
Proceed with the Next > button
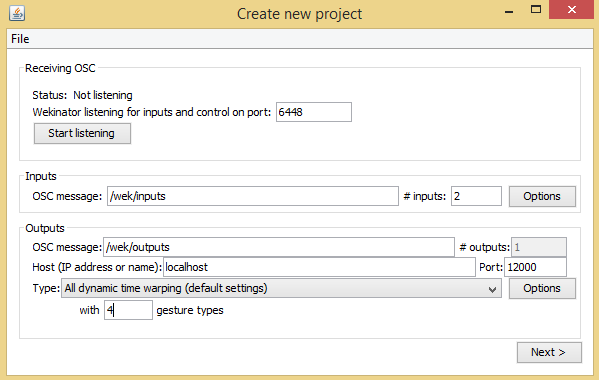pos(549,352)
